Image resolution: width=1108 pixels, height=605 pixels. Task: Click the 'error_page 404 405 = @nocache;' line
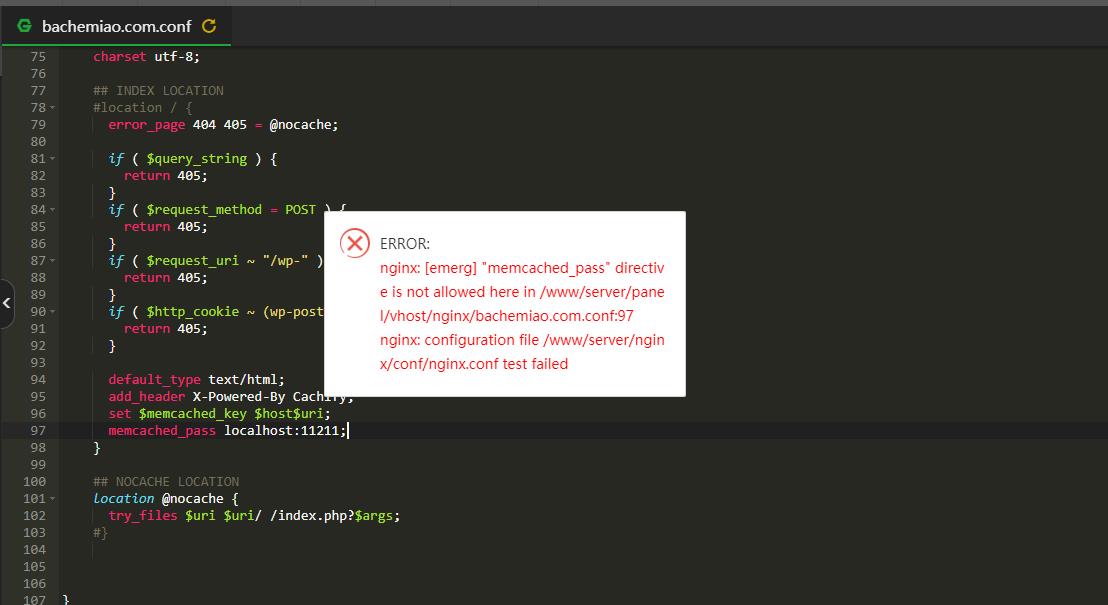pyautogui.click(x=223, y=124)
